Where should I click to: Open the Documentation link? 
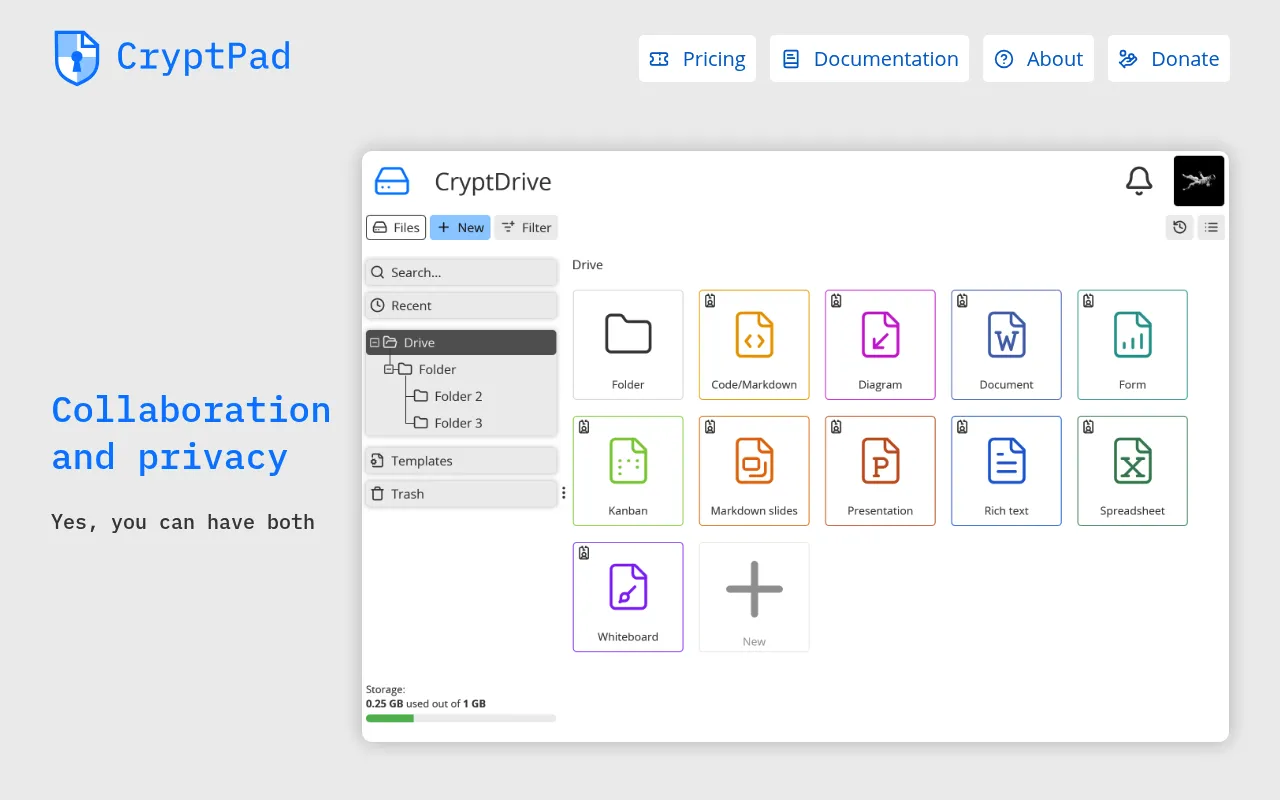pyautogui.click(x=869, y=59)
